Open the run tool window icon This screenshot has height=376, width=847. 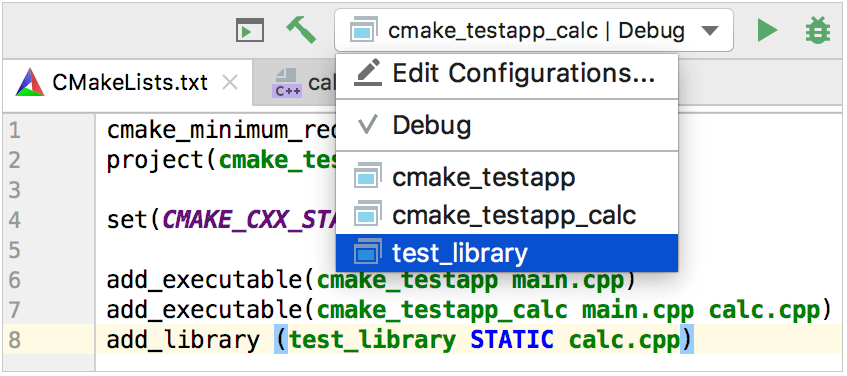[250, 30]
